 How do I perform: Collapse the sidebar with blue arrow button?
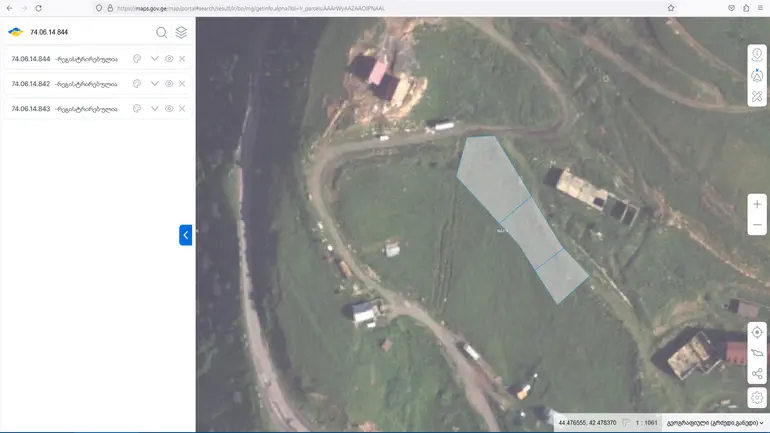(x=186, y=235)
